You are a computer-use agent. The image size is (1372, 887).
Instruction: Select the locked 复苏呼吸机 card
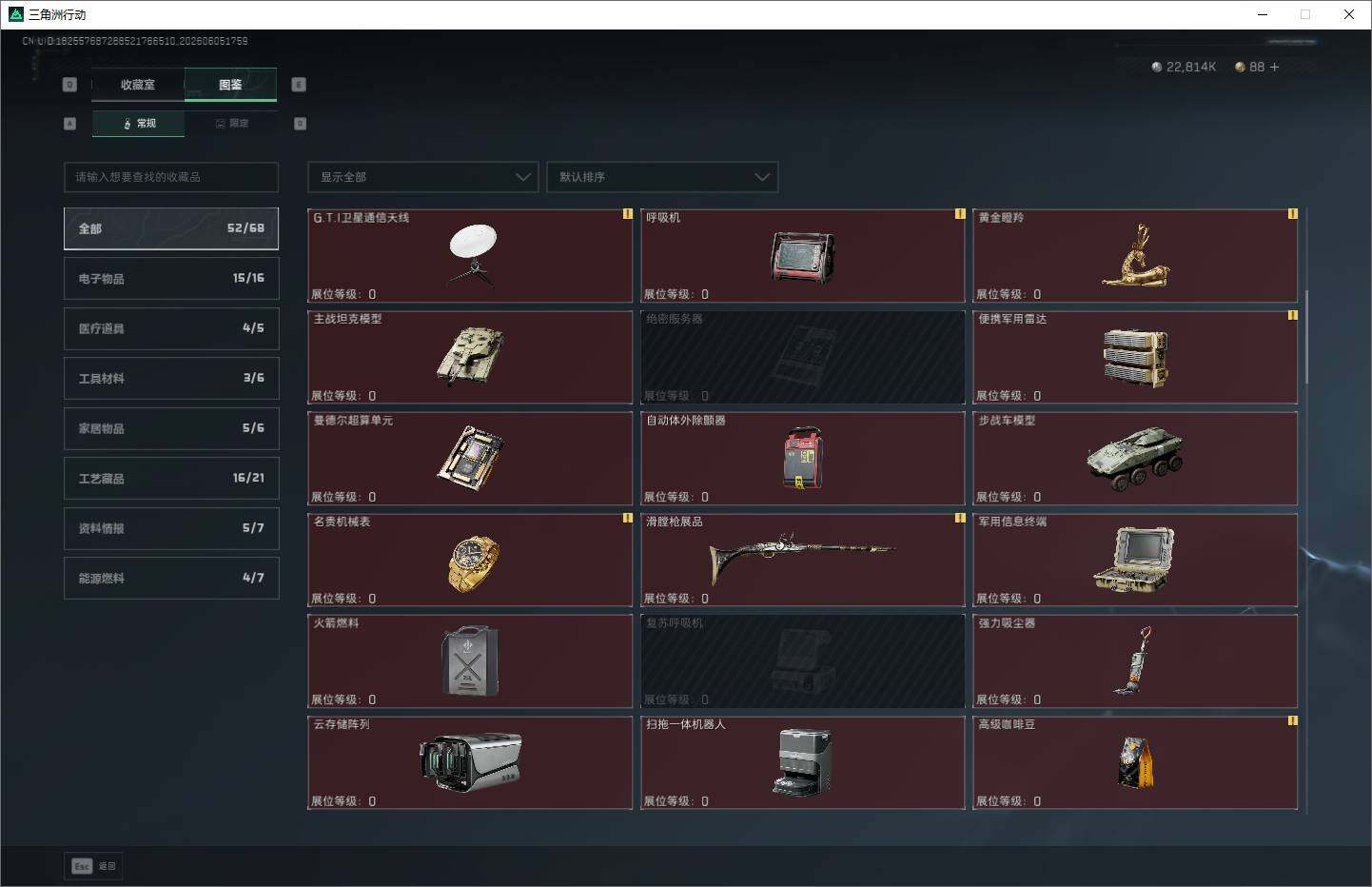pos(802,660)
